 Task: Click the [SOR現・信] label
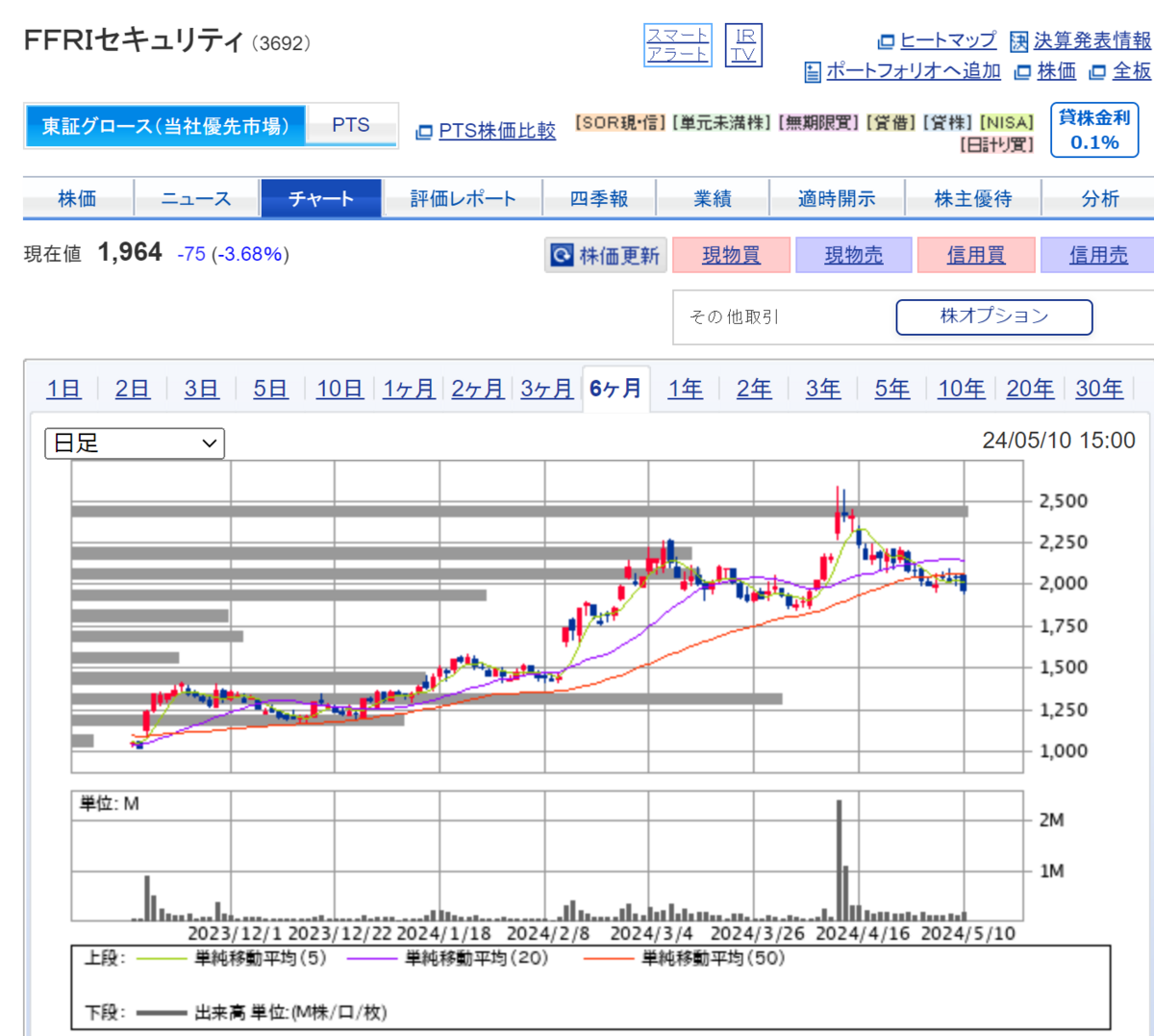click(x=620, y=123)
